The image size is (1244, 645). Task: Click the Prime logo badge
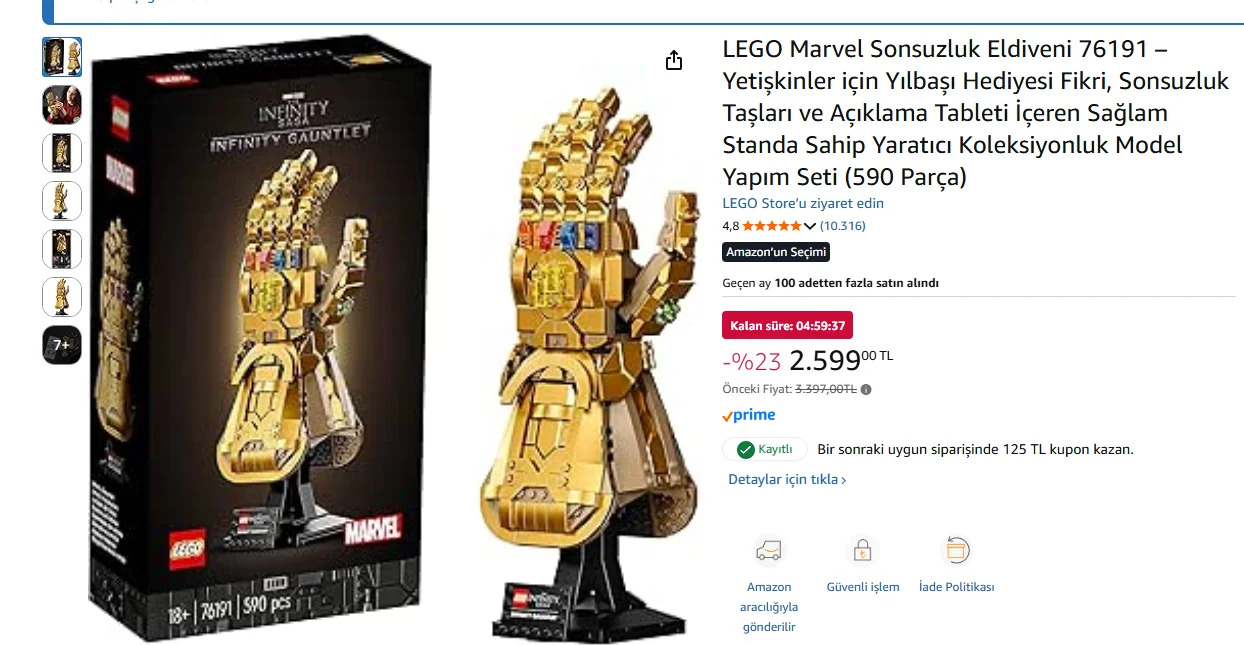pyautogui.click(x=749, y=415)
